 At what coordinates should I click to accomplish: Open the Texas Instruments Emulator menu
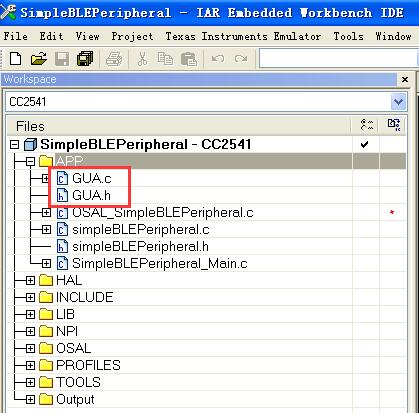pos(243,36)
